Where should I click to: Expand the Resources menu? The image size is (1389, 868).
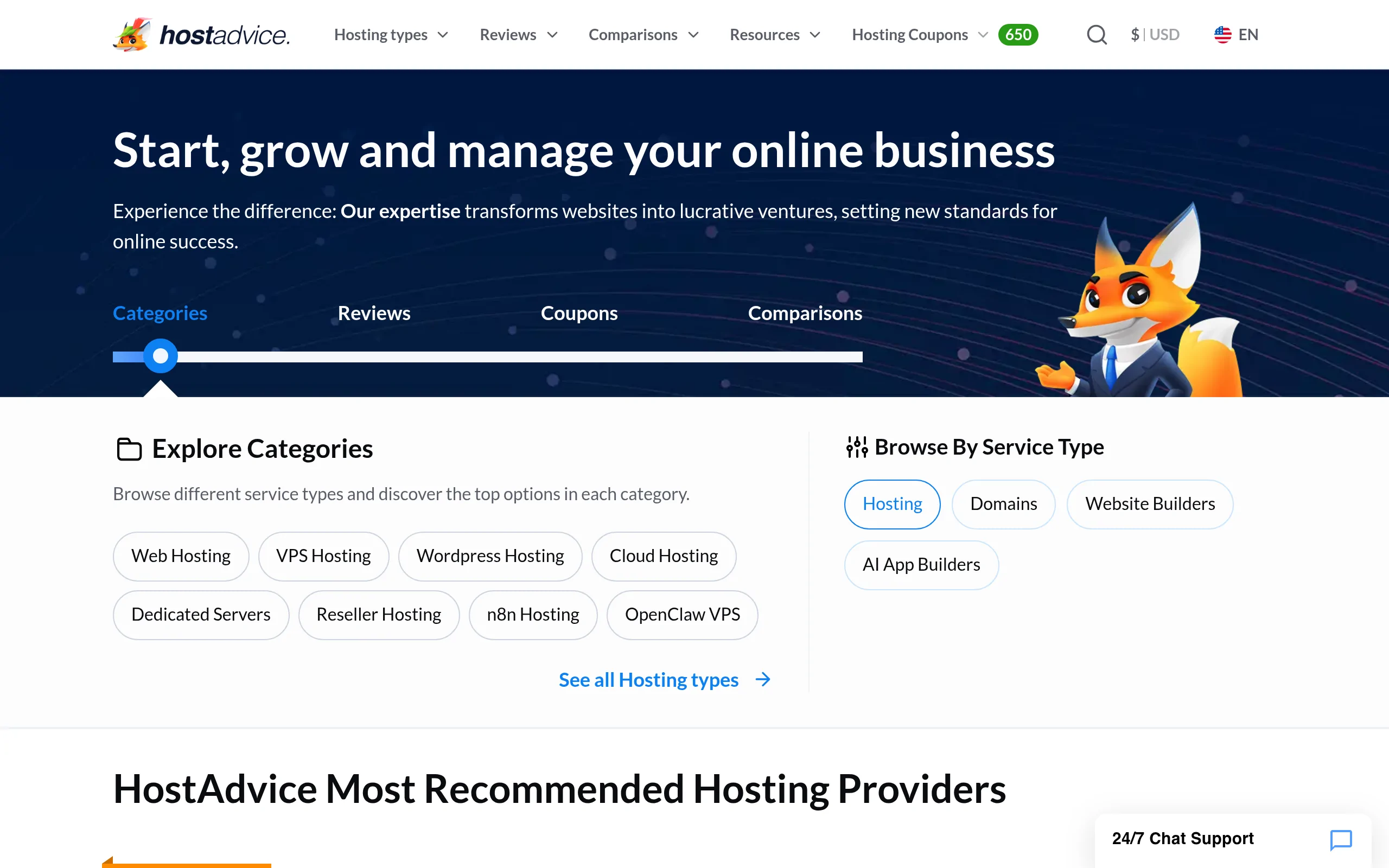point(775,34)
